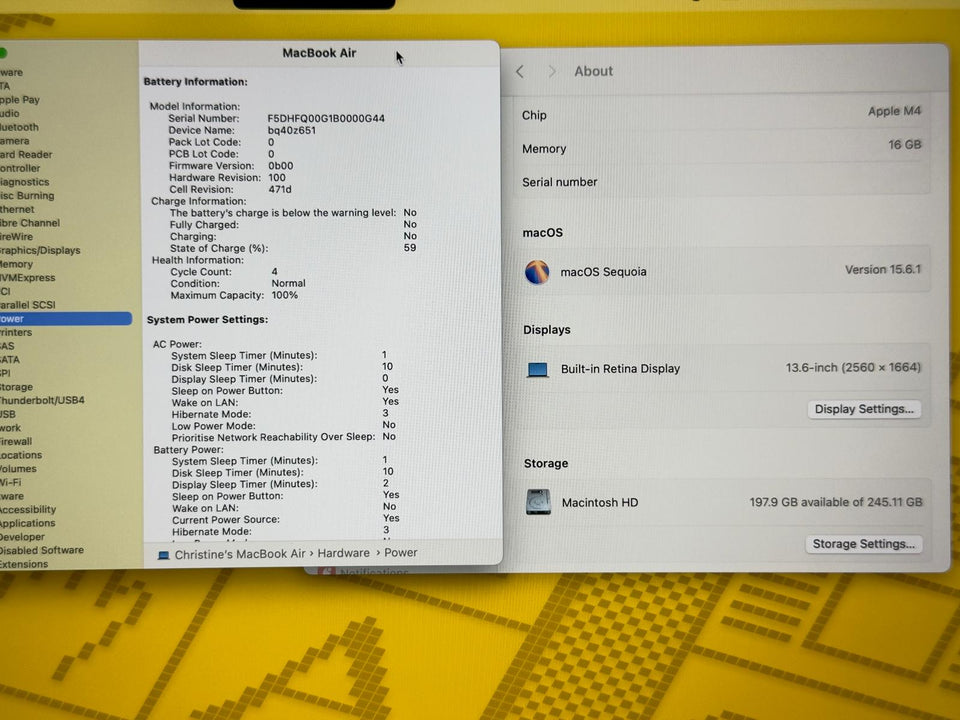Select Graphics/Displays in the sidebar
Image resolution: width=960 pixels, height=720 pixels.
click(x=40, y=250)
